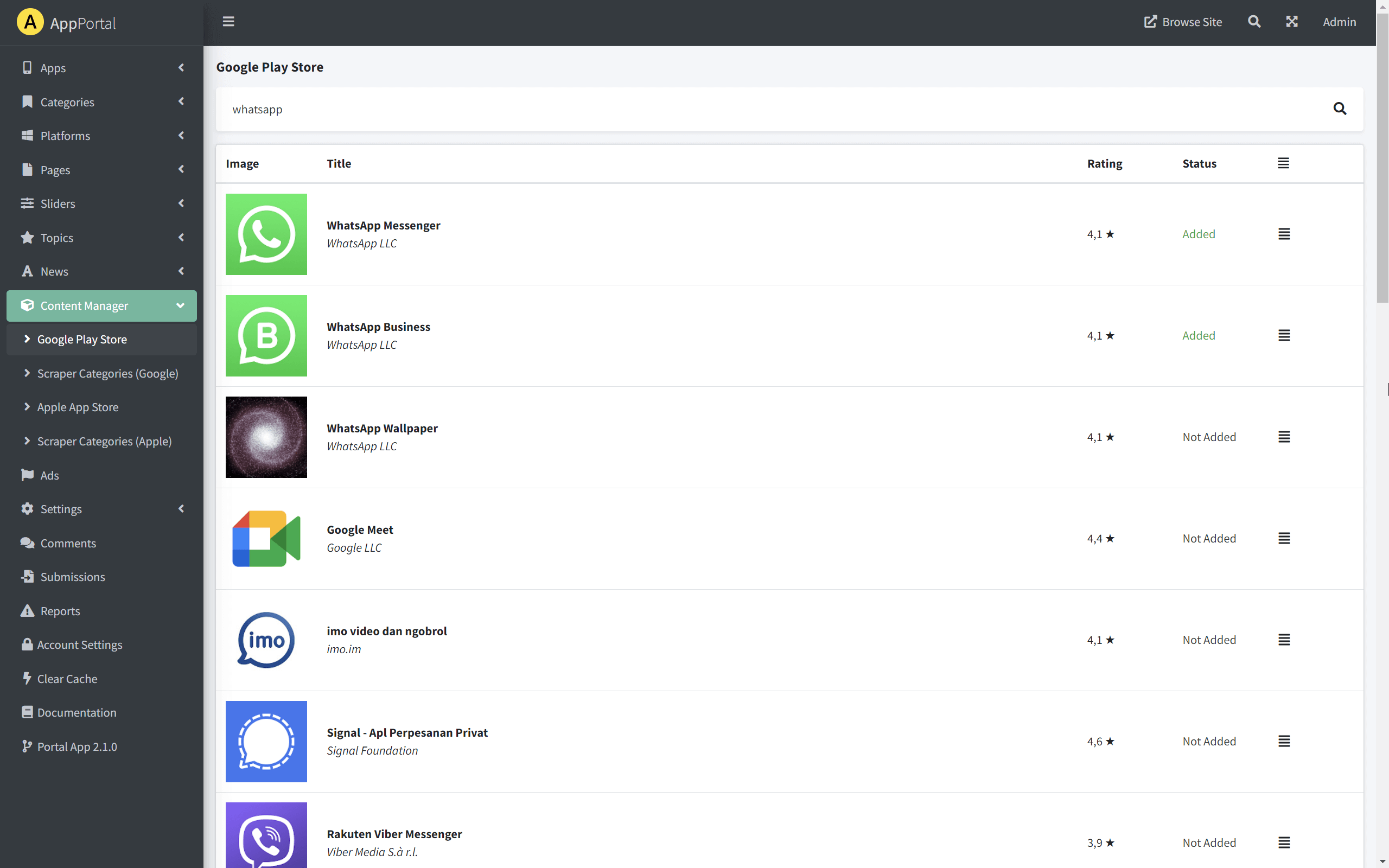
Task: Collapse the Content Manager chevron
Action: coord(180,305)
